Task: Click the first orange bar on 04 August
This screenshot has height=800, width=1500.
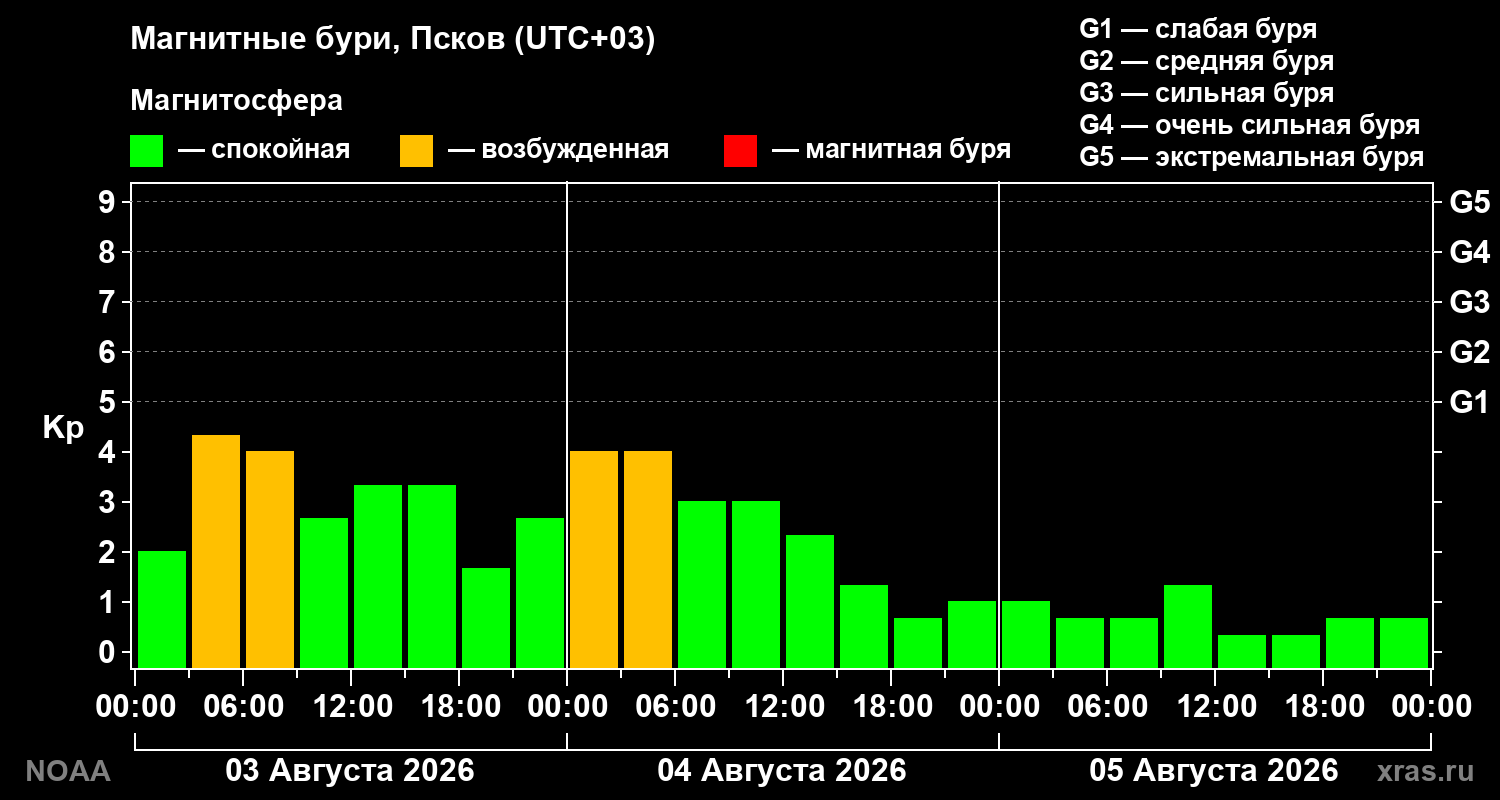Action: click(x=594, y=559)
